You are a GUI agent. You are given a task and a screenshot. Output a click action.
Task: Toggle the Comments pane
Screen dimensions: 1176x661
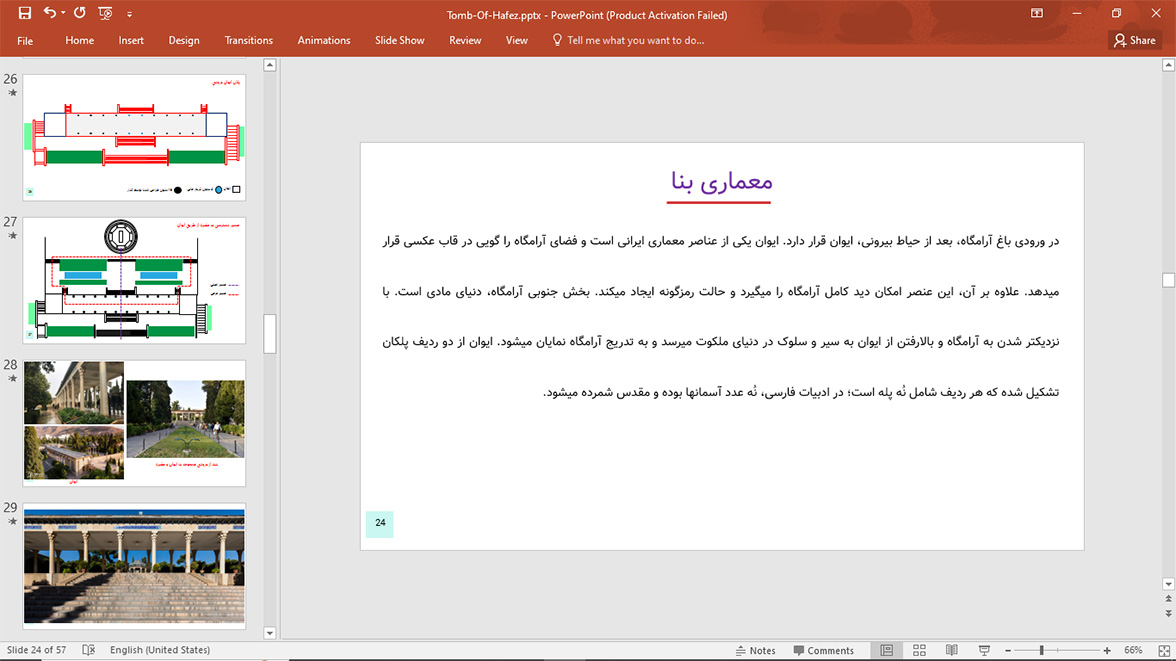tap(823, 650)
